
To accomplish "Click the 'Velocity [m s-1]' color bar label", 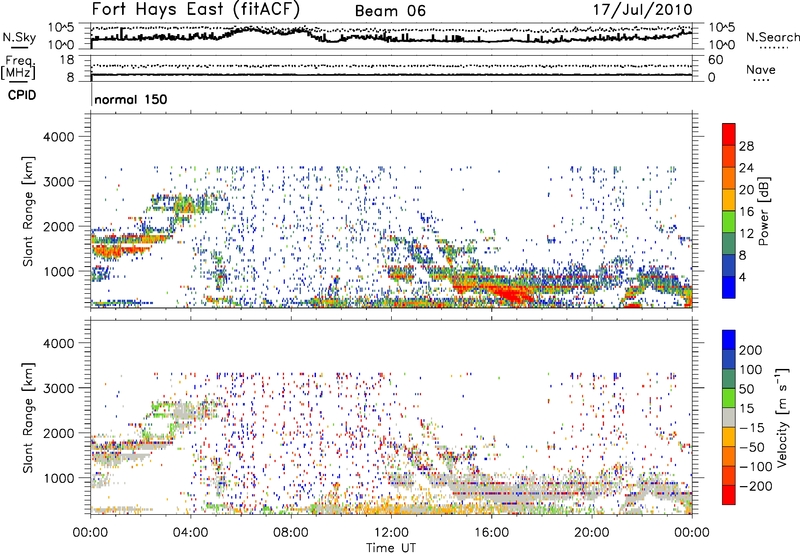I will [x=782, y=418].
